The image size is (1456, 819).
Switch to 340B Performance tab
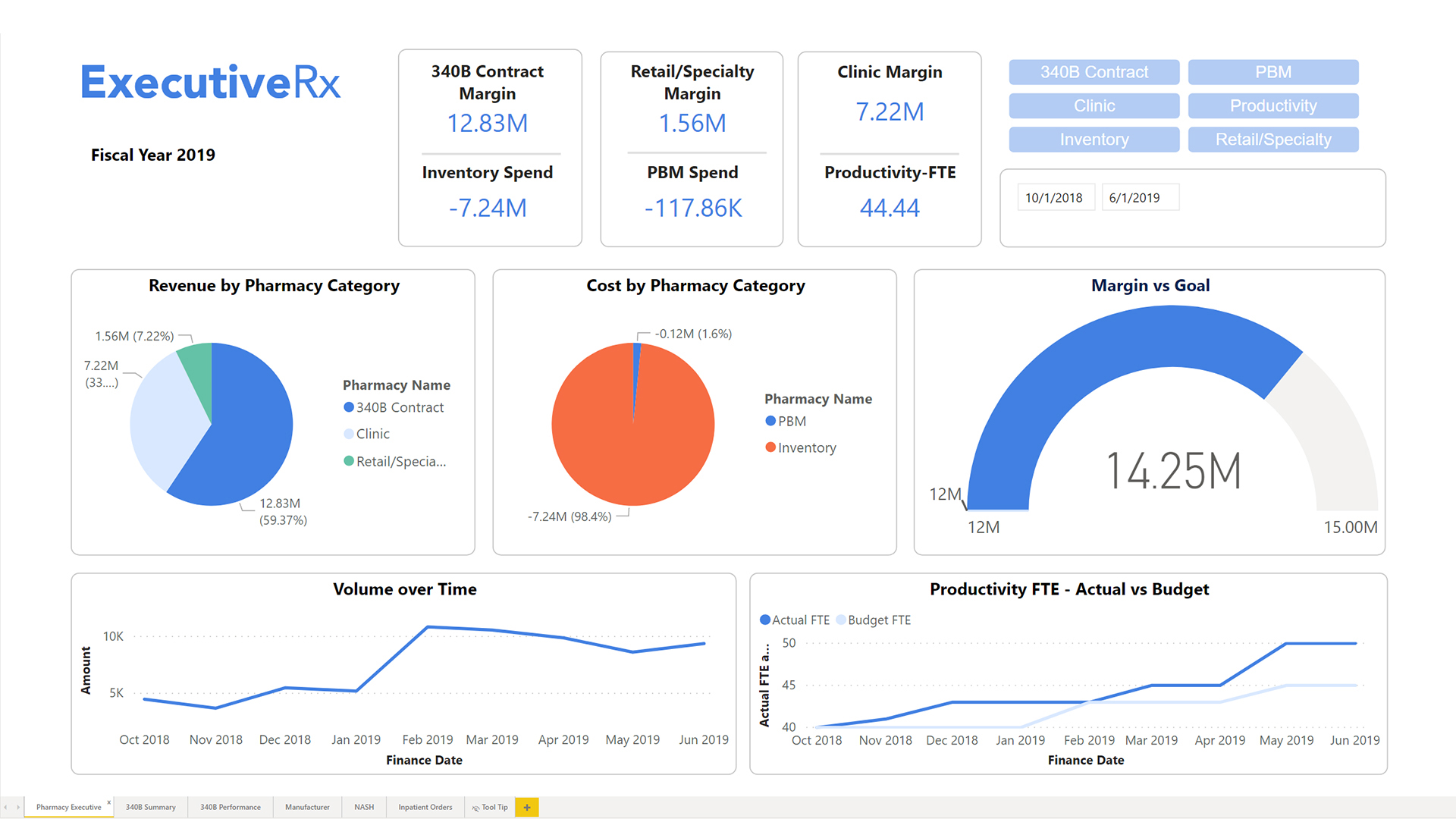coord(231,808)
